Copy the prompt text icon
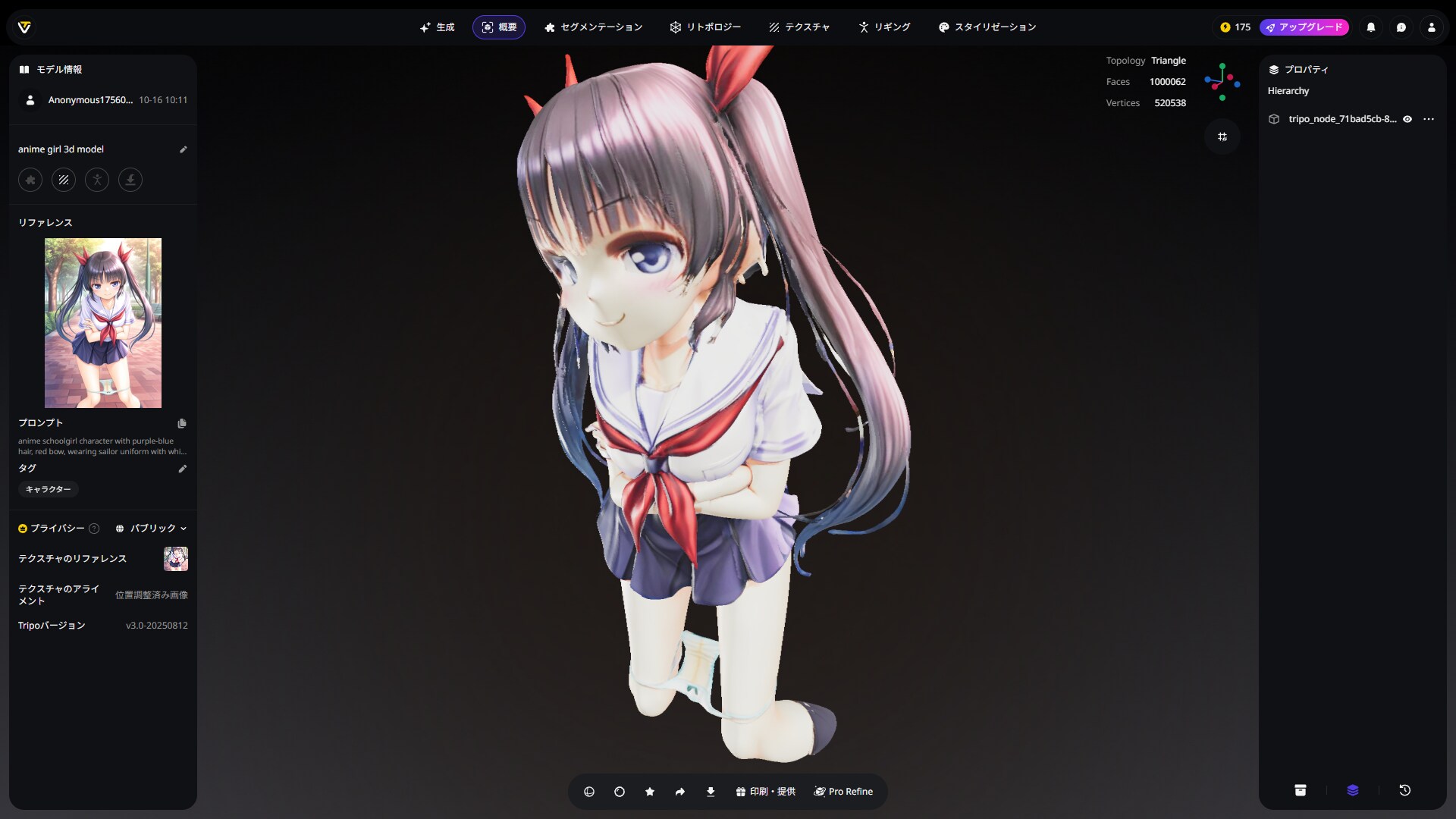The width and height of the screenshot is (1456, 819). pyautogui.click(x=182, y=423)
